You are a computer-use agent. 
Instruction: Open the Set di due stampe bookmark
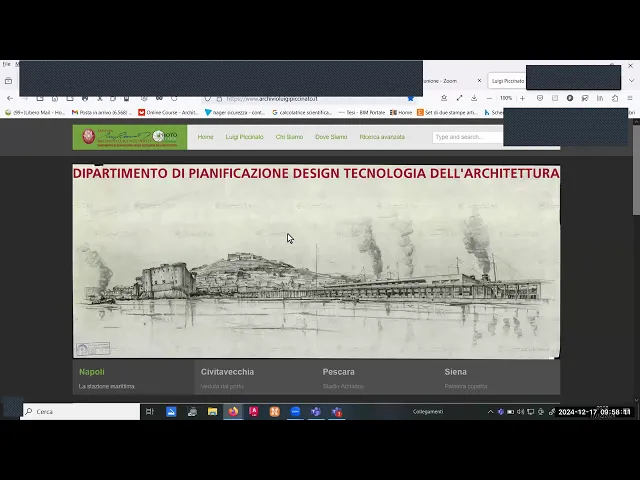coord(447,112)
